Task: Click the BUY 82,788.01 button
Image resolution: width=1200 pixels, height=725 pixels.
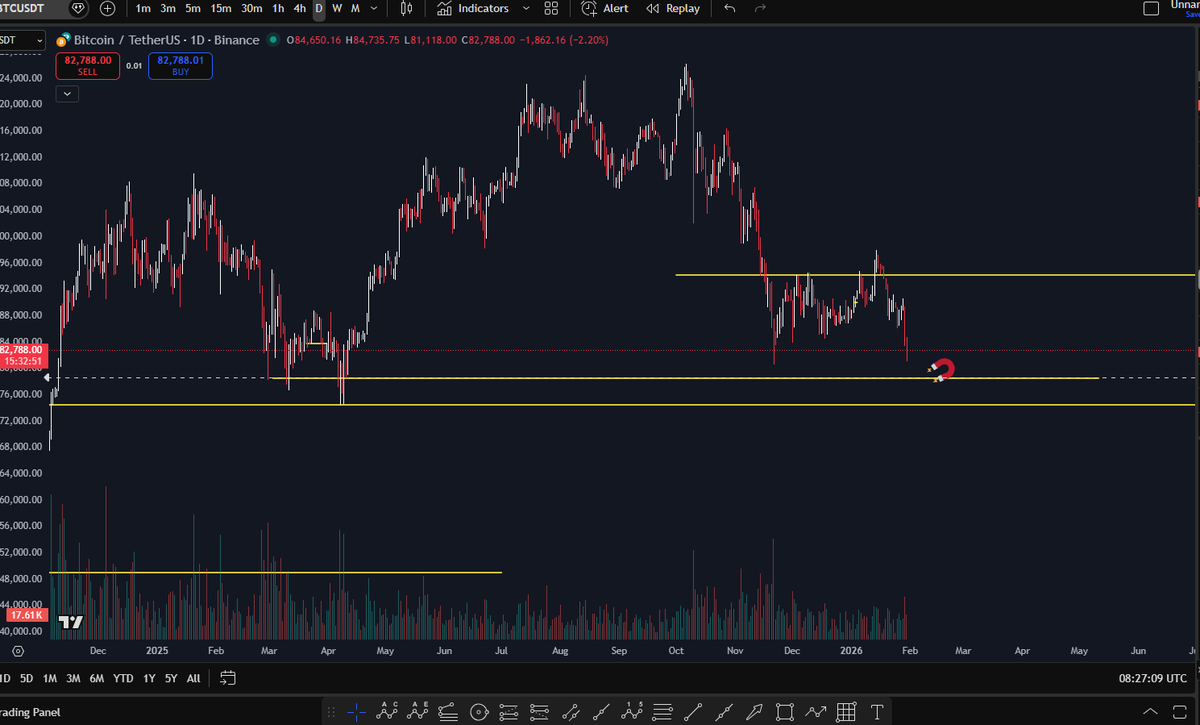Action: pos(180,67)
